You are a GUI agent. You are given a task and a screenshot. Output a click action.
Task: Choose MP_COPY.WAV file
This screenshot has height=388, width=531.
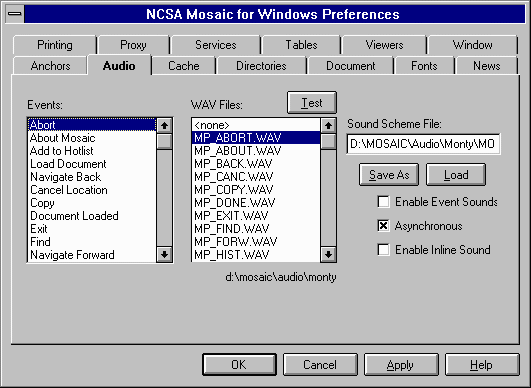256,190
